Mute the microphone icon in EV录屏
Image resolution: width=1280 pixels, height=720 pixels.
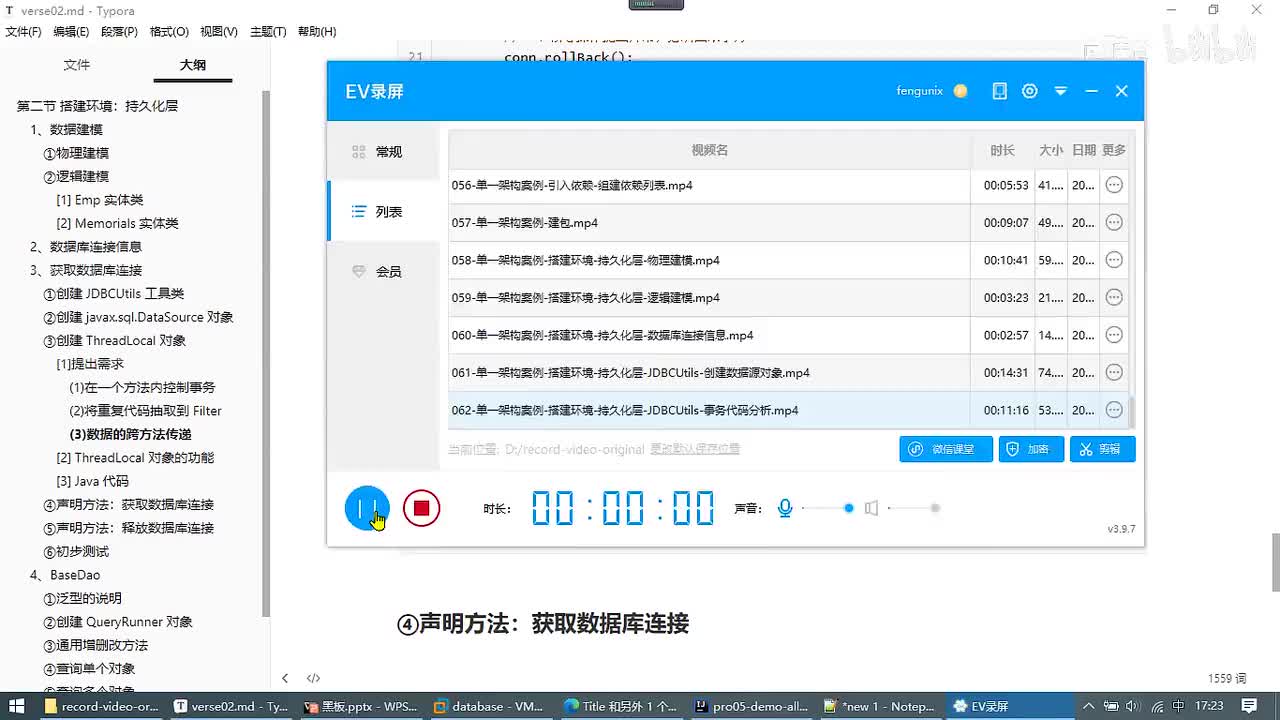[785, 508]
